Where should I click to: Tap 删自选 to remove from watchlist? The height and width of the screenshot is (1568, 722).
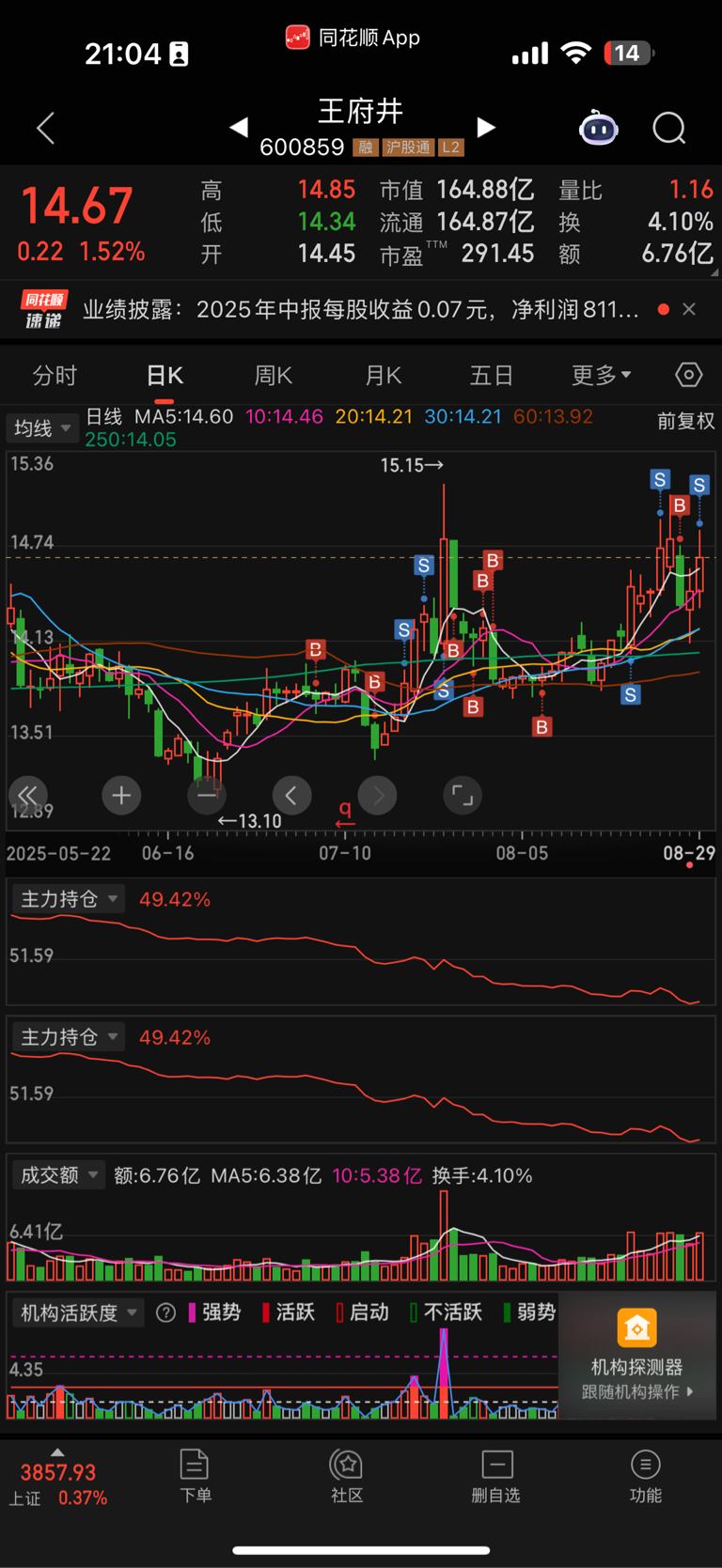496,1476
